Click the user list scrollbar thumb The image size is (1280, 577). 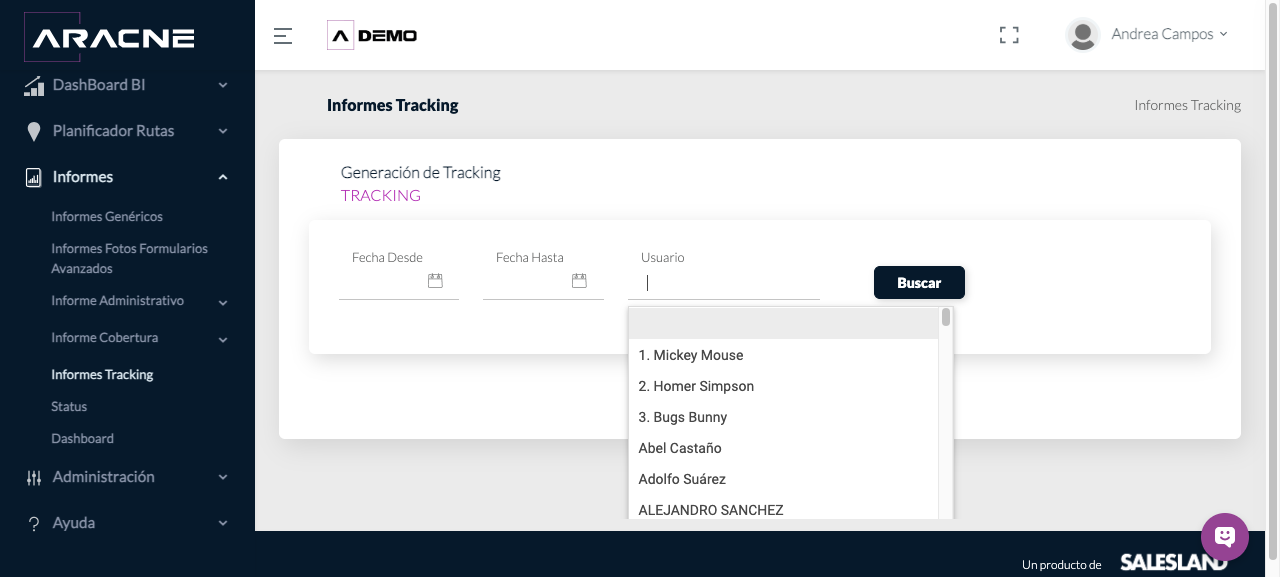coord(946,317)
